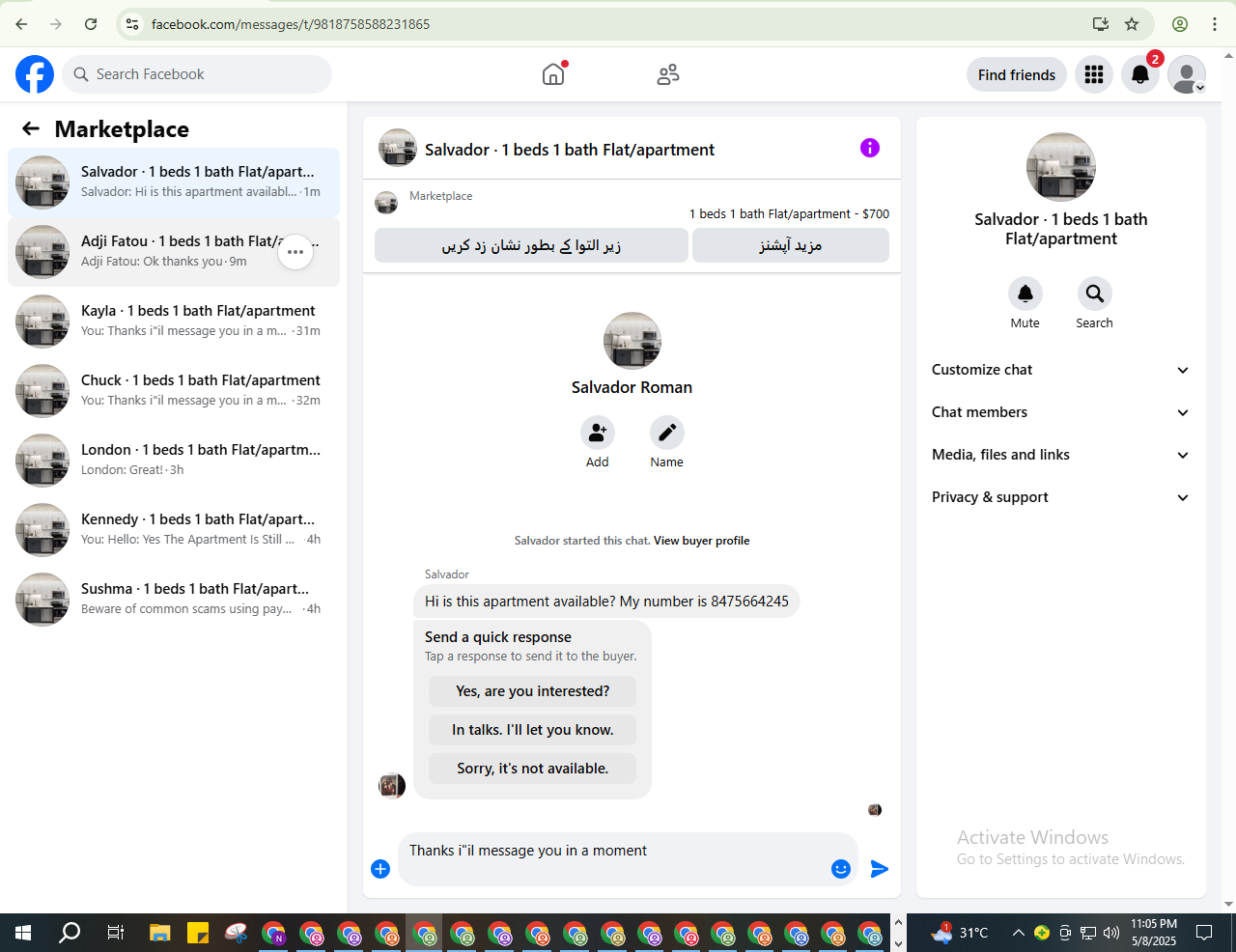This screenshot has width=1236, height=952.
Task: Open the notifications bell
Action: click(1140, 74)
